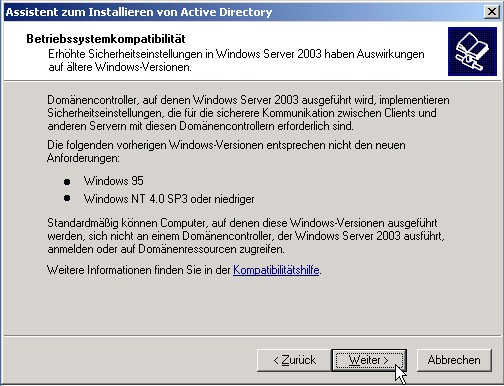Screen dimensions: 504x386
Task: Click the empty gray area below the link
Action: pos(252,305)
